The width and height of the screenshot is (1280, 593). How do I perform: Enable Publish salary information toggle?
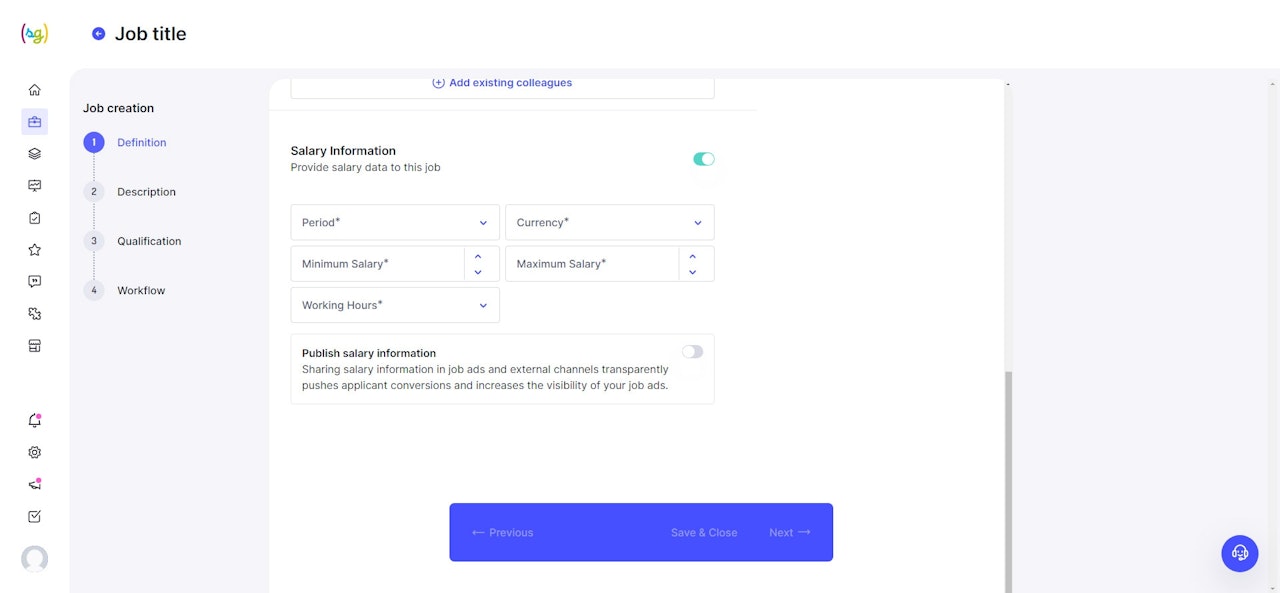point(692,352)
